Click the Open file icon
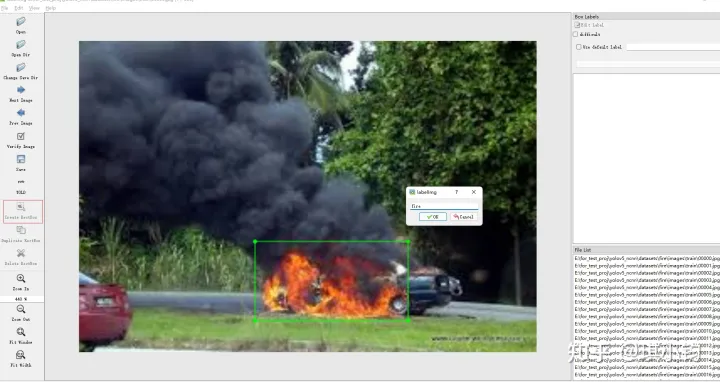720x382 pixels. click(x=21, y=22)
